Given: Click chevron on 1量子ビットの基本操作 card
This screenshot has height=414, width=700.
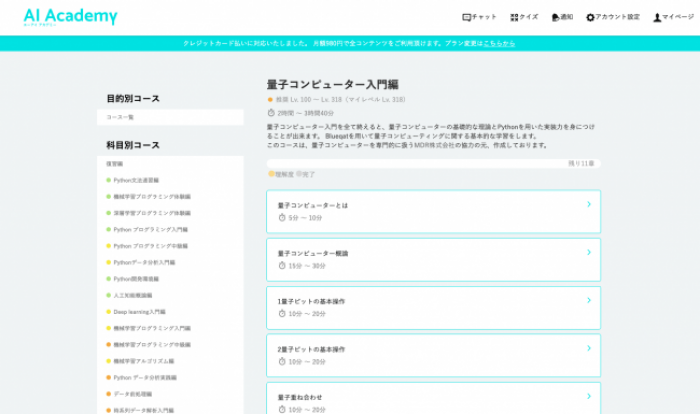Looking at the screenshot, I should (x=588, y=301).
